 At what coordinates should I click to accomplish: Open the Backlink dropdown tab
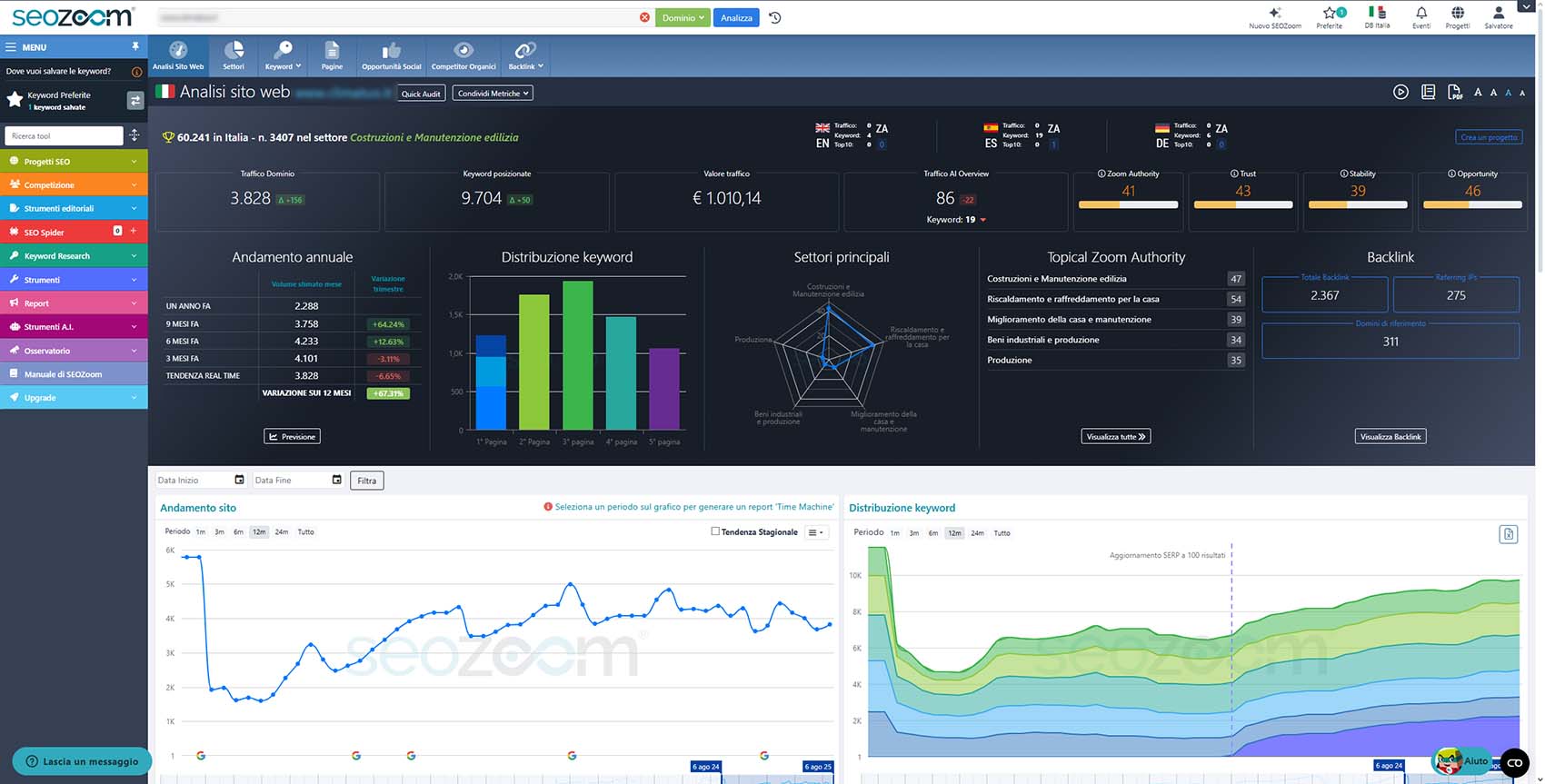pos(525,55)
